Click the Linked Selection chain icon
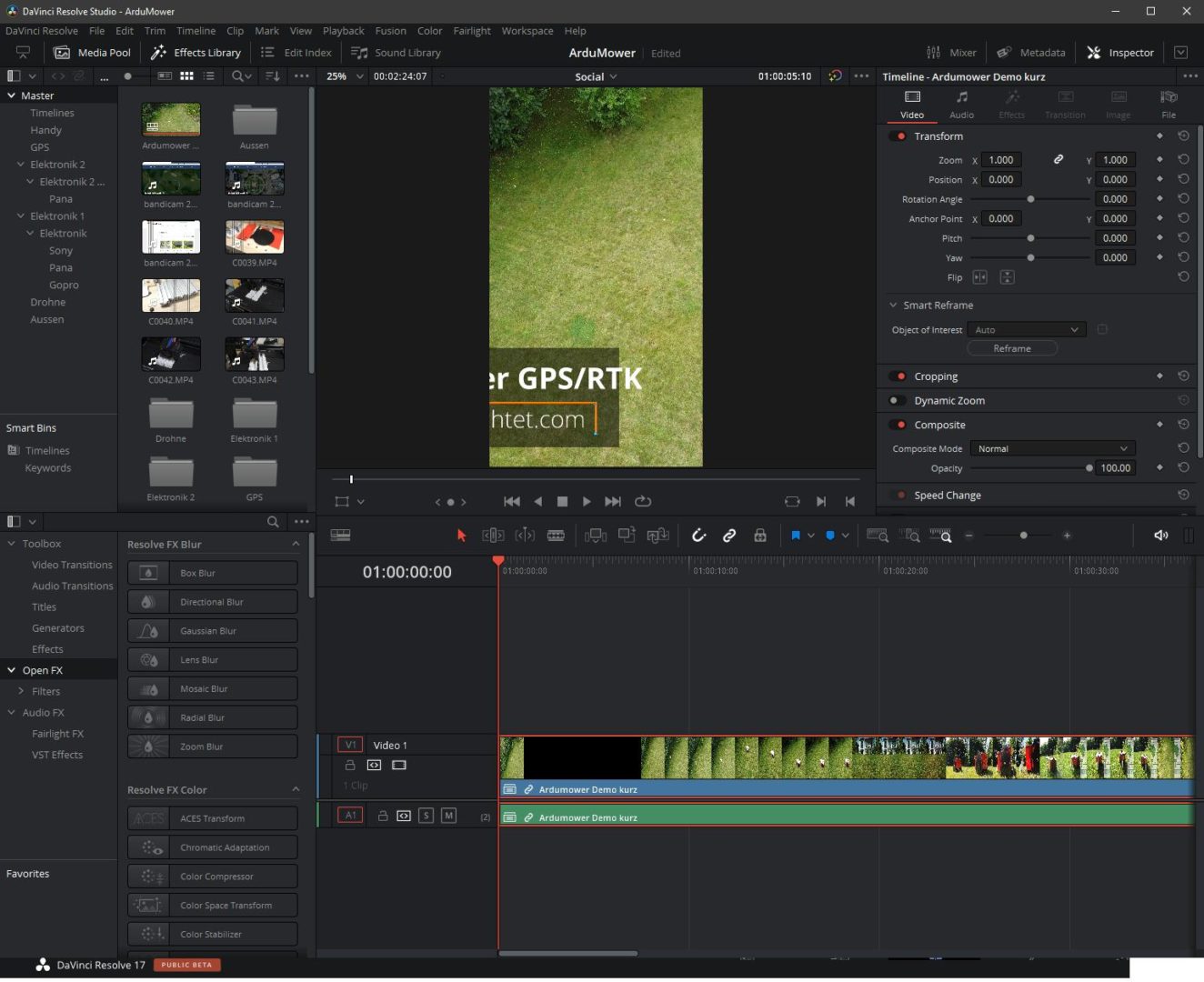1204x982 pixels. [729, 536]
